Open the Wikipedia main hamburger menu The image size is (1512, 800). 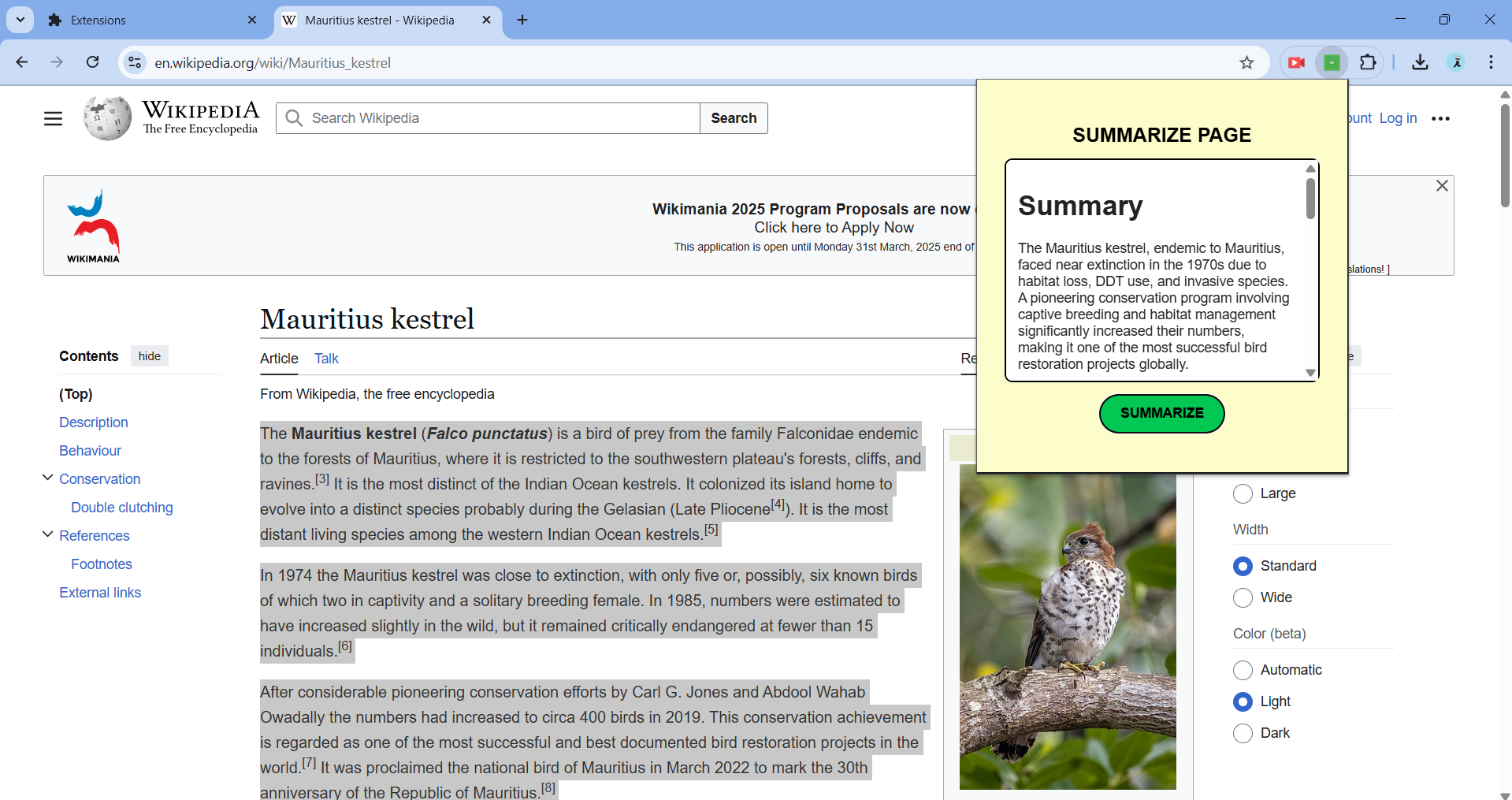pyautogui.click(x=53, y=118)
